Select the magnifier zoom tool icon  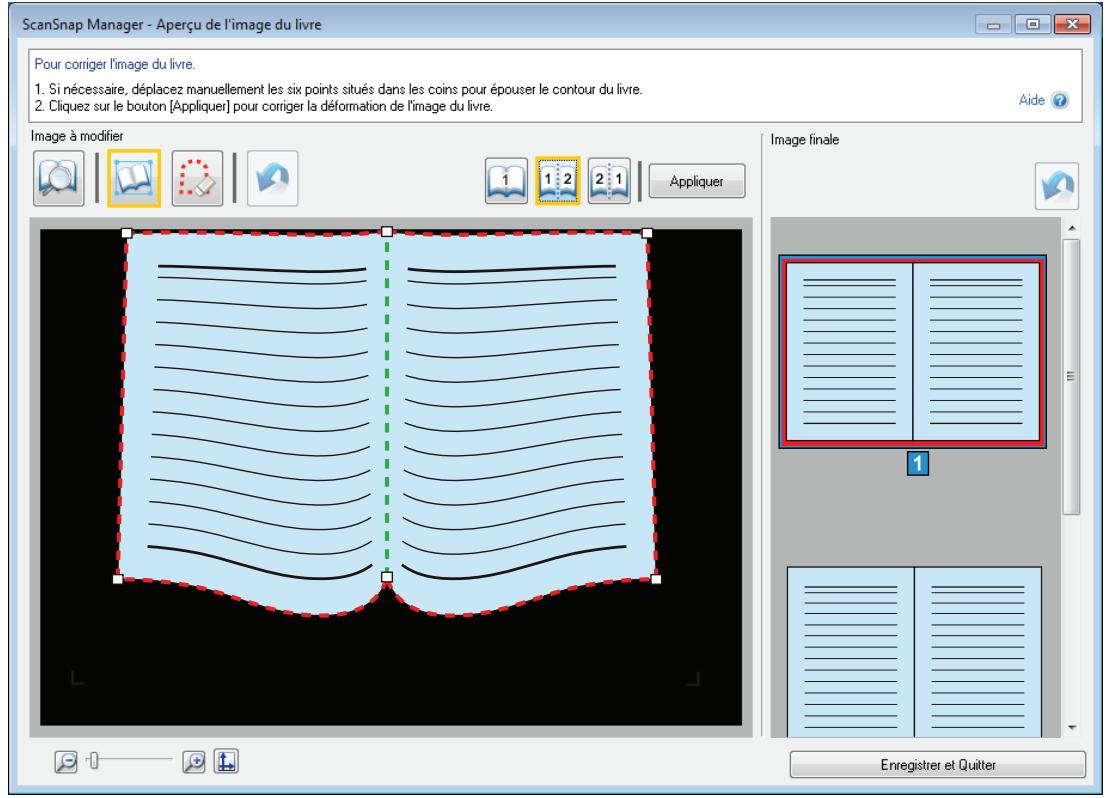point(59,179)
